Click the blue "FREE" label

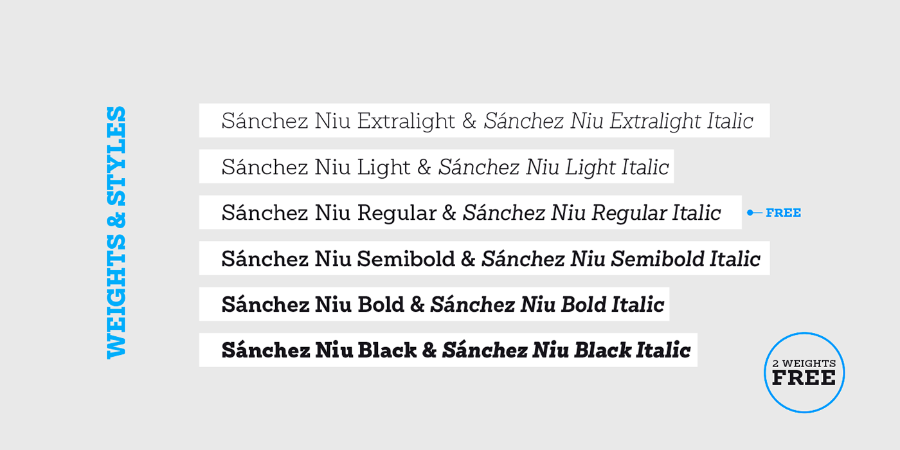[x=783, y=213]
